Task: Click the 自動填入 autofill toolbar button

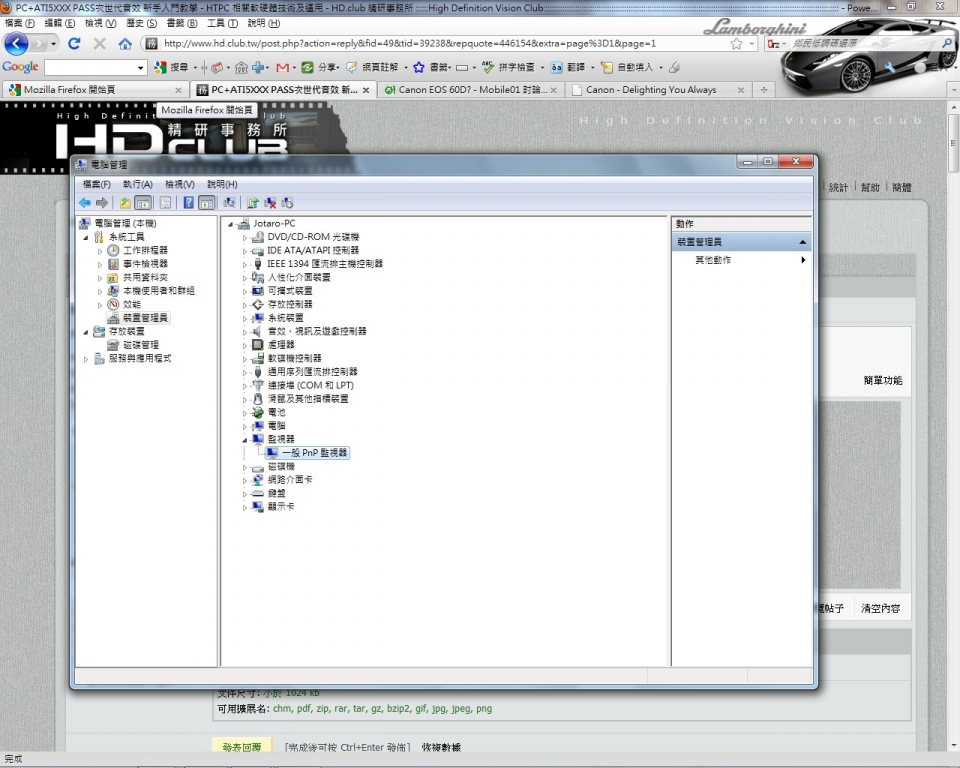Action: [x=628, y=67]
